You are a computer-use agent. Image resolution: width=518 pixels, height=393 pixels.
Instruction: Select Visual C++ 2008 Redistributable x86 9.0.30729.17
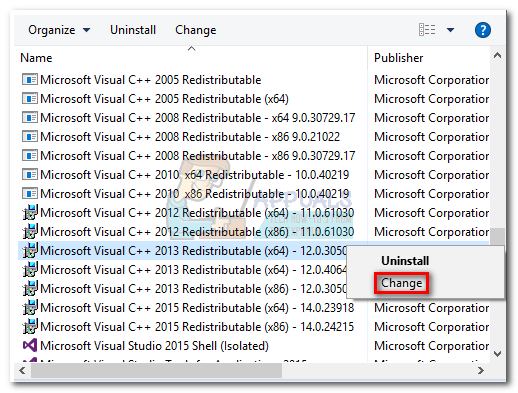[x=198, y=156]
